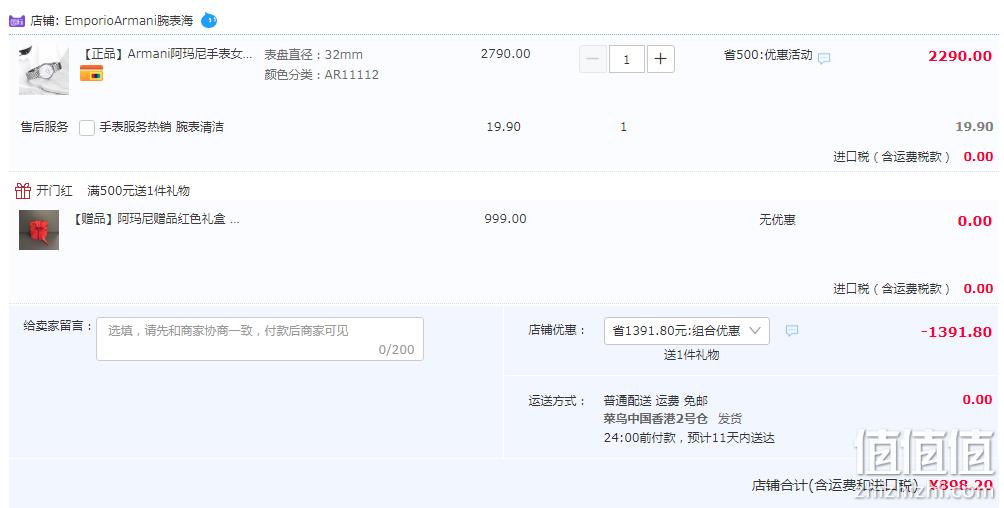
Task: Click the 售后服务 label
Action: (x=44, y=127)
